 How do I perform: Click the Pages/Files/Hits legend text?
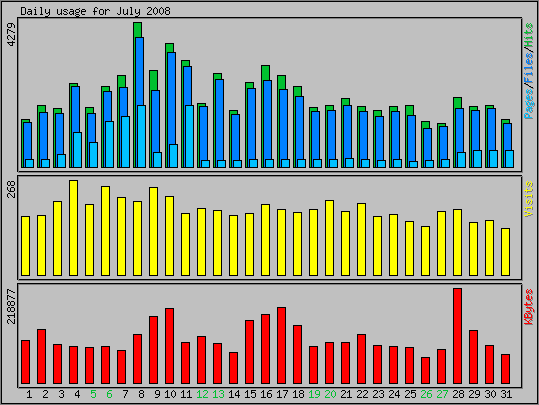point(529,71)
